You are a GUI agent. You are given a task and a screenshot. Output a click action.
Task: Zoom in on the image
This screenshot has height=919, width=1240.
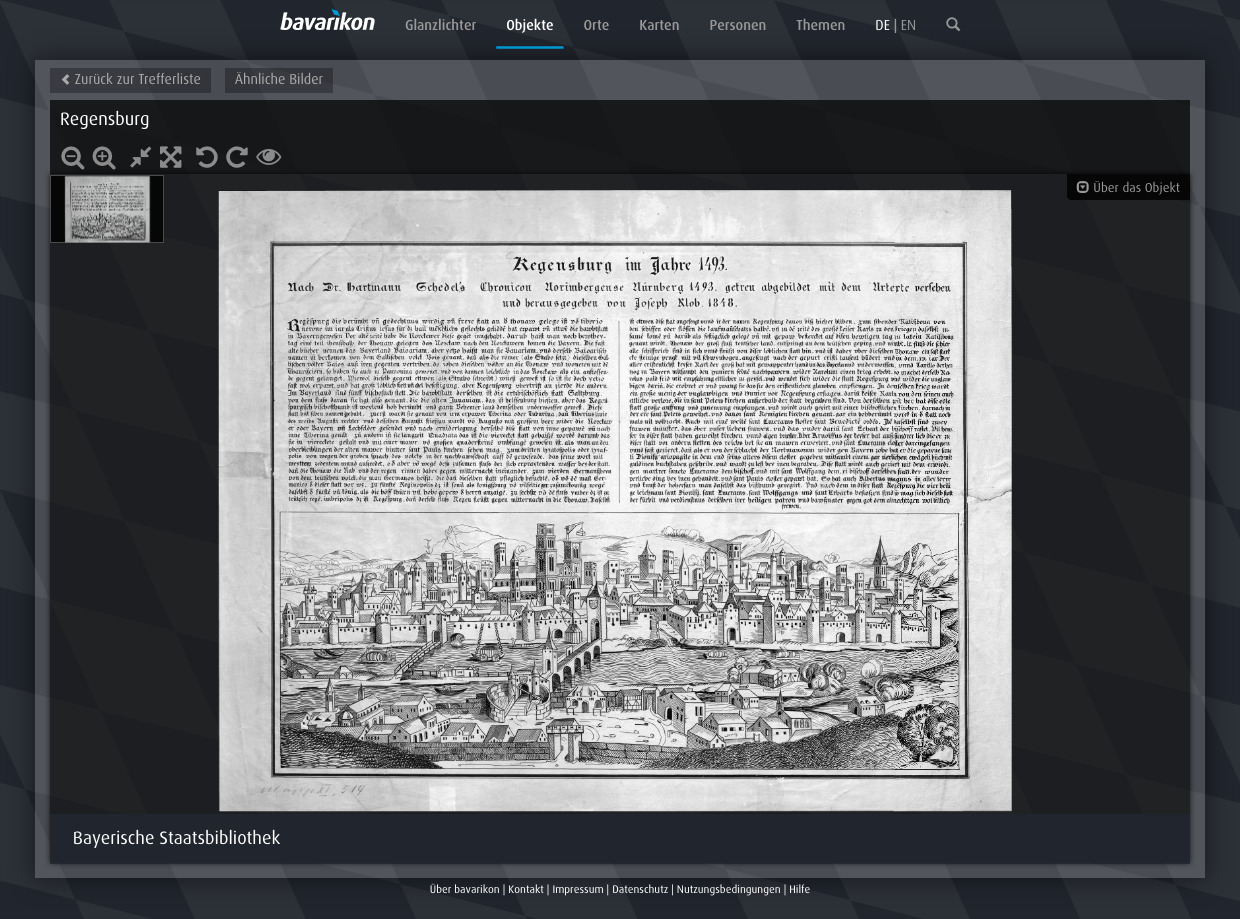[104, 158]
